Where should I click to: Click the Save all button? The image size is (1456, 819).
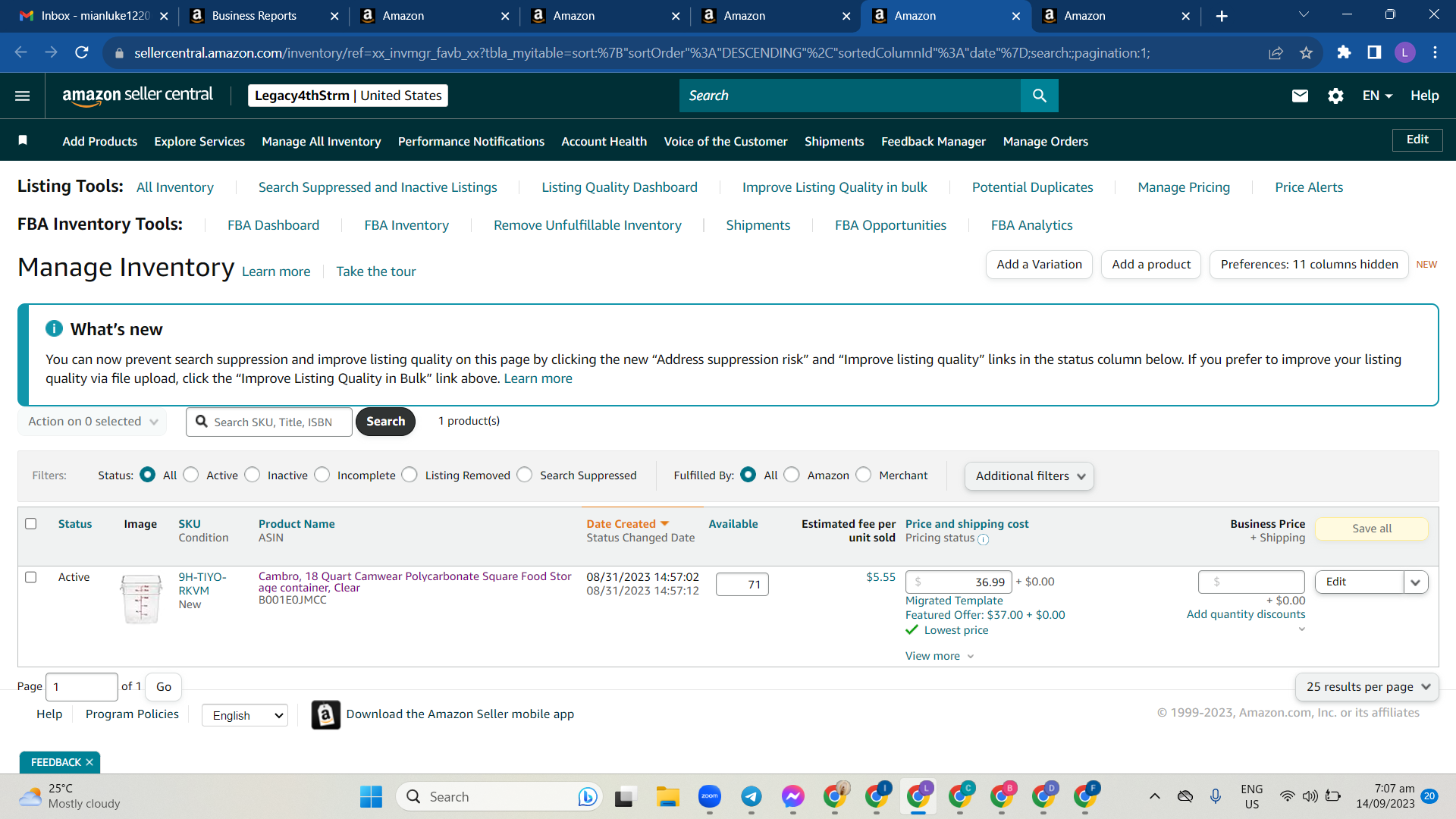pos(1372,529)
